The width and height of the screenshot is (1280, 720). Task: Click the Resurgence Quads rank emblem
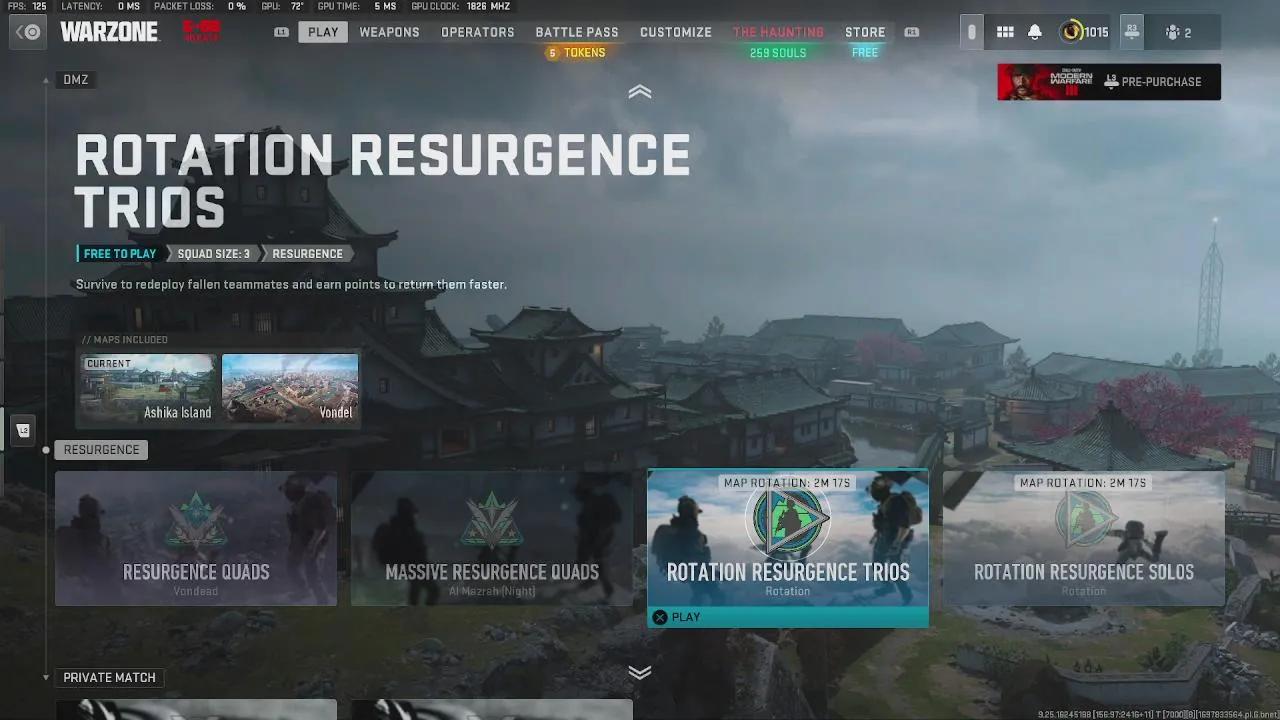(196, 521)
